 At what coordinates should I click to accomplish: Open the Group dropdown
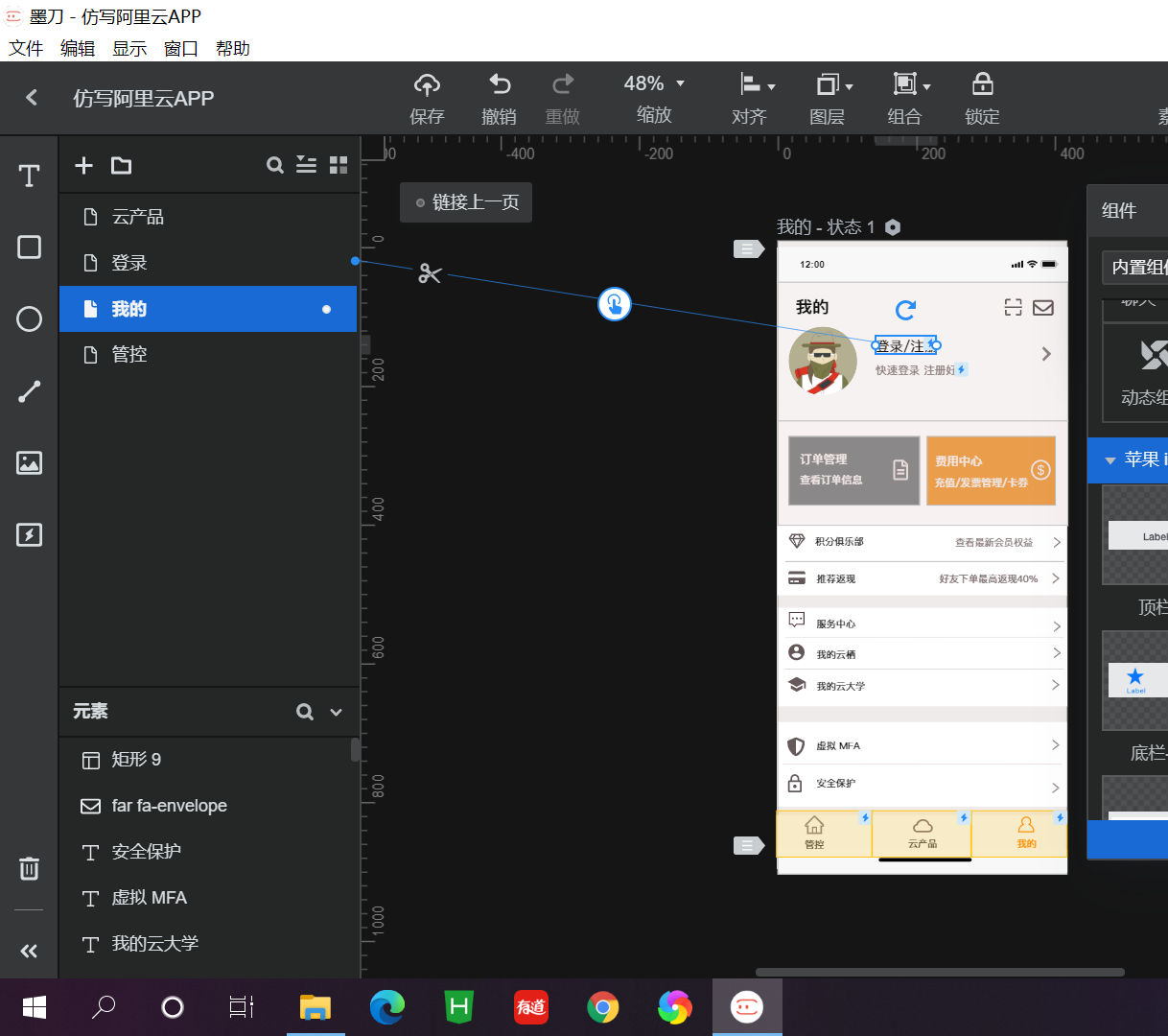[911, 84]
